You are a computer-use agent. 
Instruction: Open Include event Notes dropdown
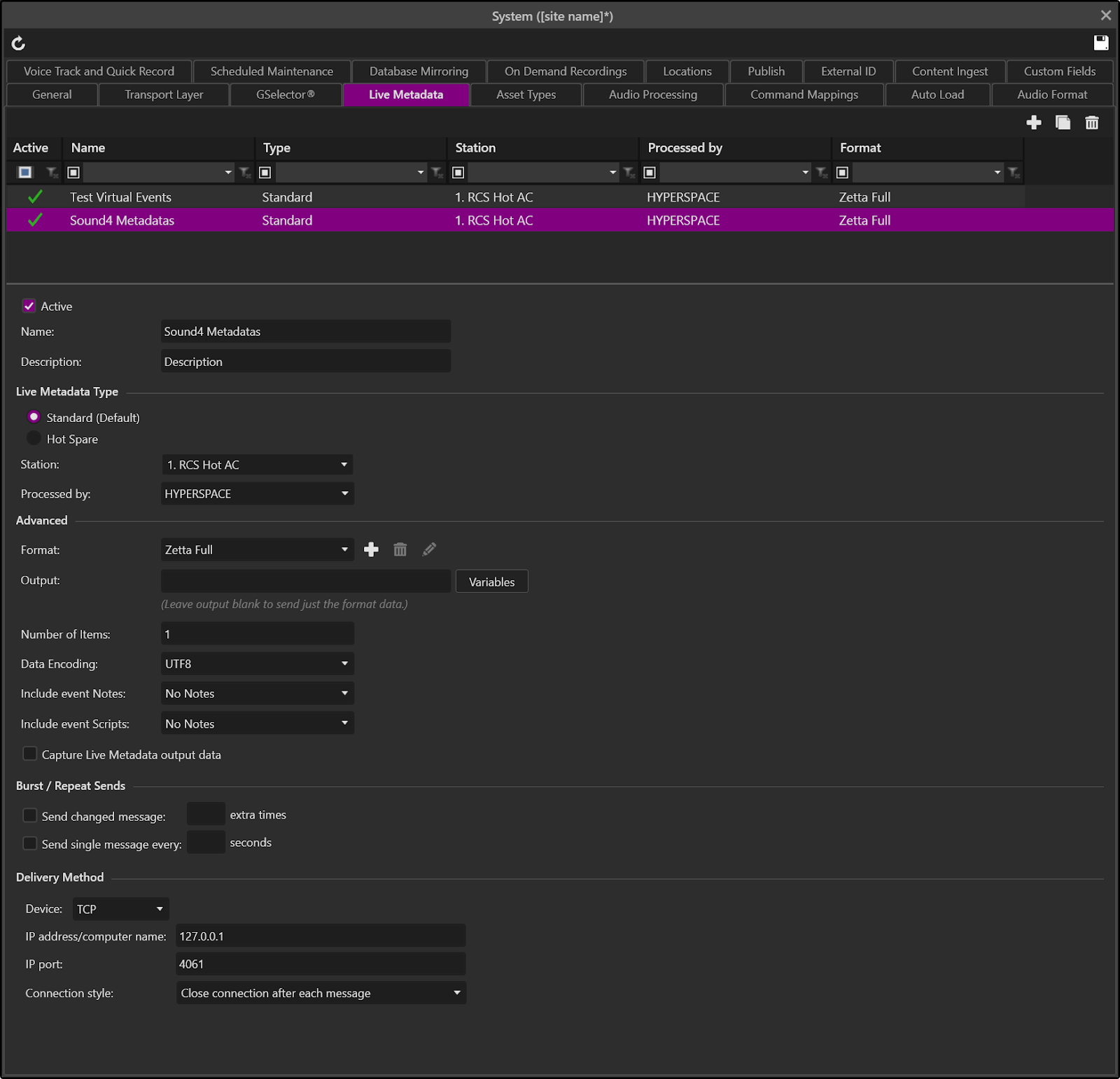[x=257, y=693]
